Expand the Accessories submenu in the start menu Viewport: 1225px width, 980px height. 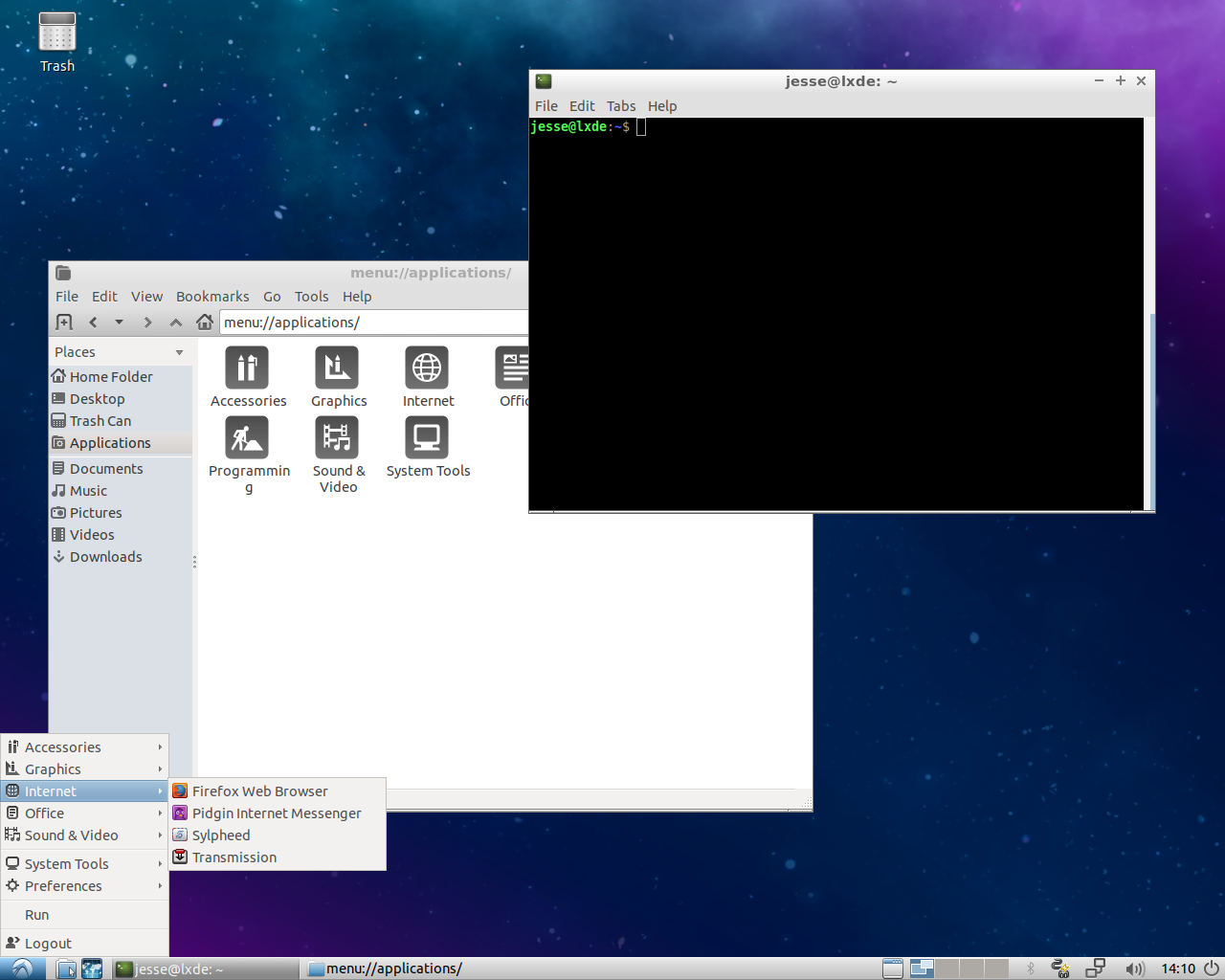point(85,747)
